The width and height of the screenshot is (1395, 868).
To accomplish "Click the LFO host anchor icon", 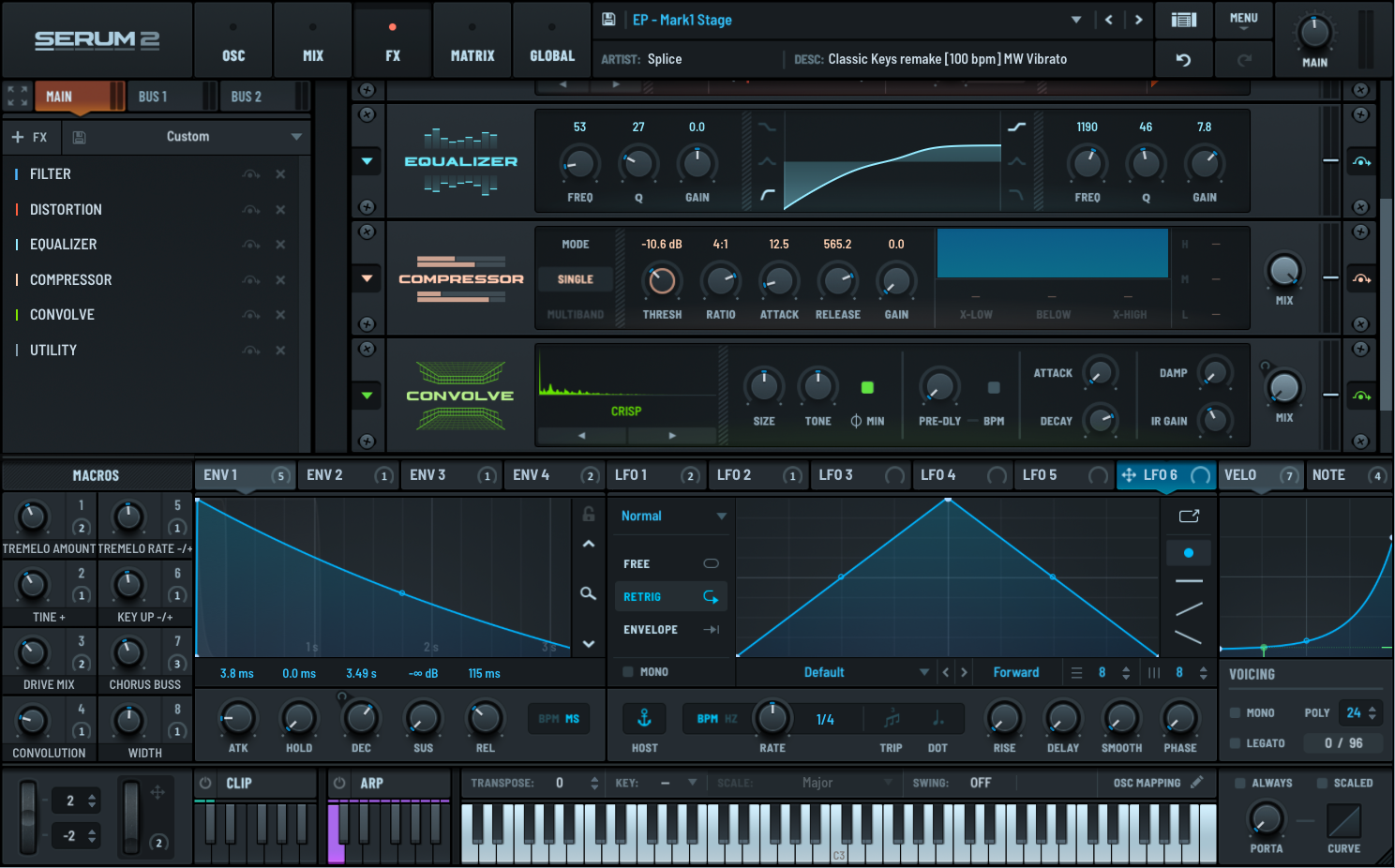I will (644, 719).
